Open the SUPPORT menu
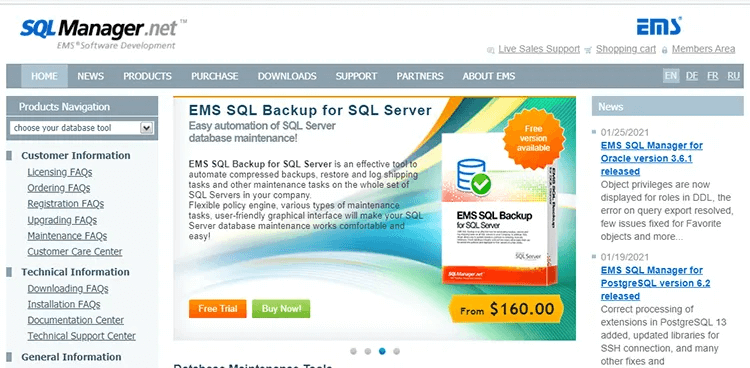The width and height of the screenshot is (750, 368). click(356, 76)
